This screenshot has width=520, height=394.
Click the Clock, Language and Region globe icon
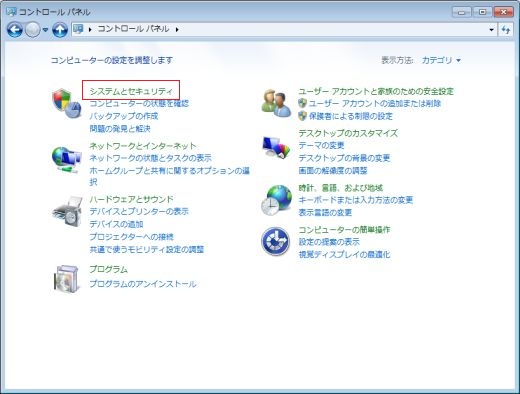[276, 200]
